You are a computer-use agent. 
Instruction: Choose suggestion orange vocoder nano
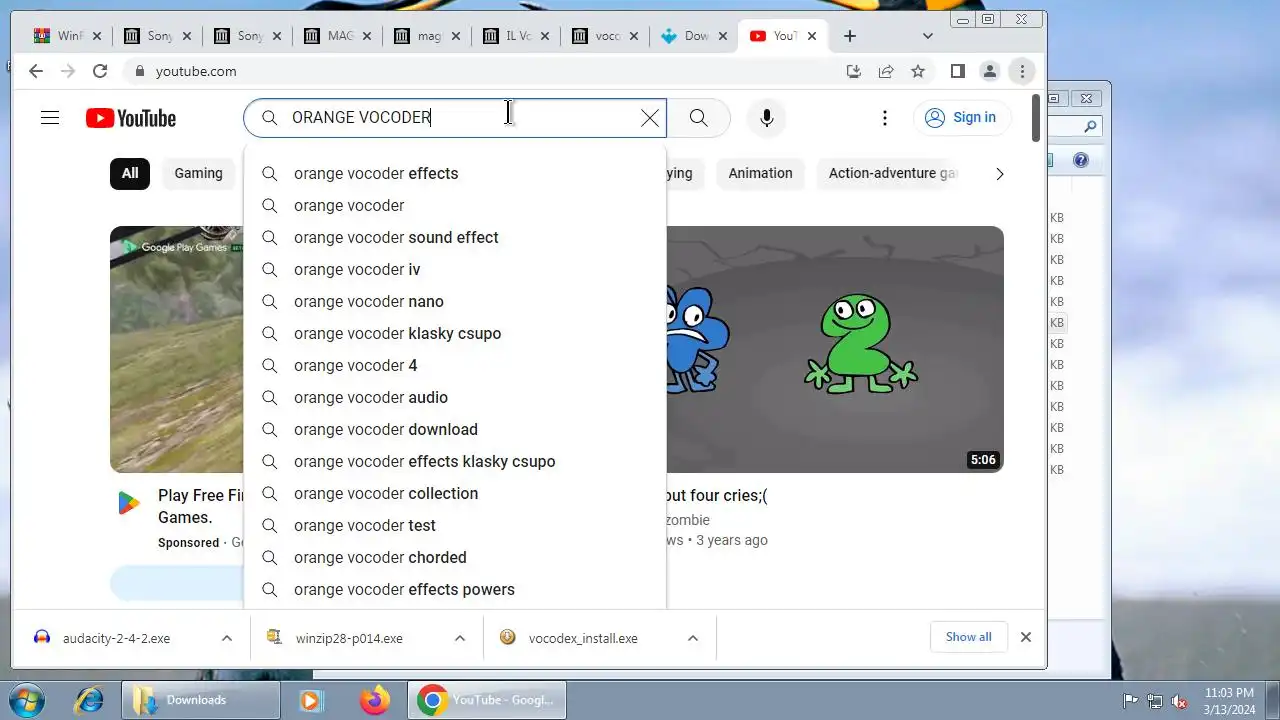click(455, 301)
